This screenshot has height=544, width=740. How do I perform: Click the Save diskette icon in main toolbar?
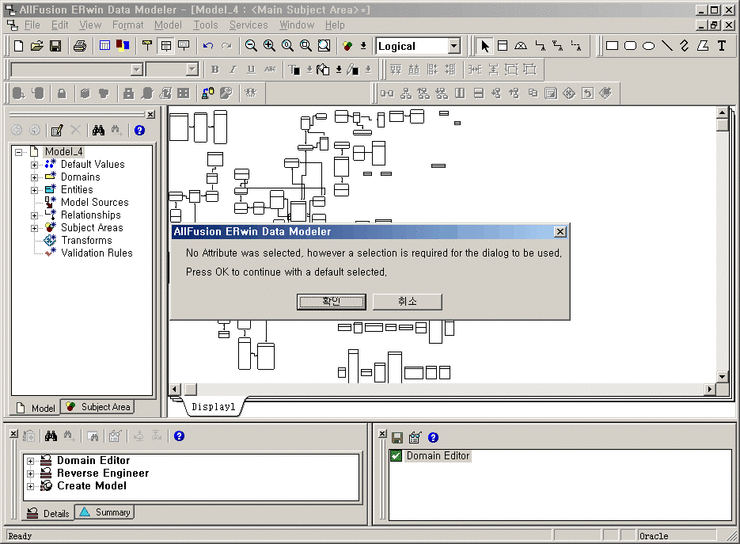coord(56,46)
